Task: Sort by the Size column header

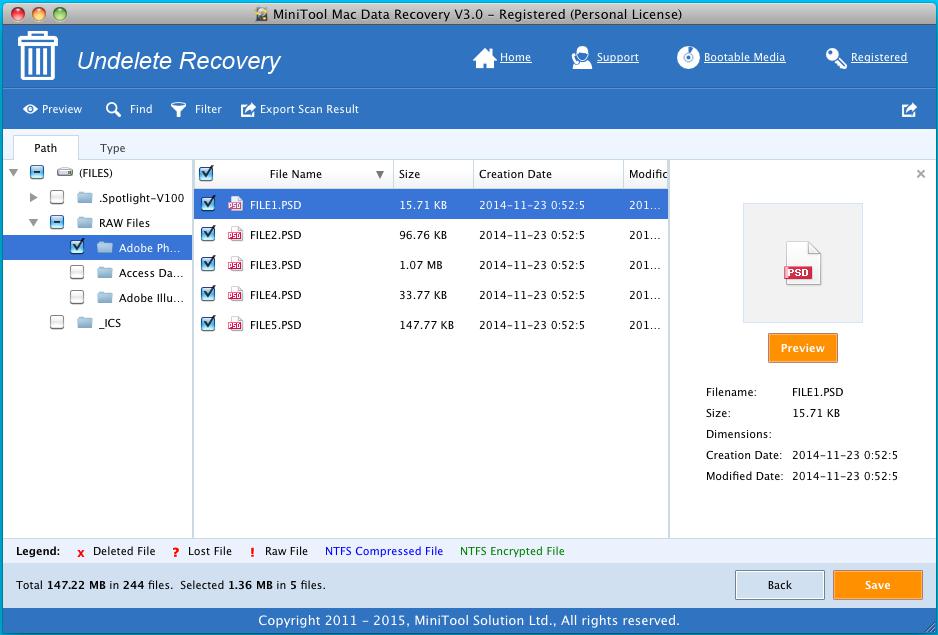Action: 433,174
